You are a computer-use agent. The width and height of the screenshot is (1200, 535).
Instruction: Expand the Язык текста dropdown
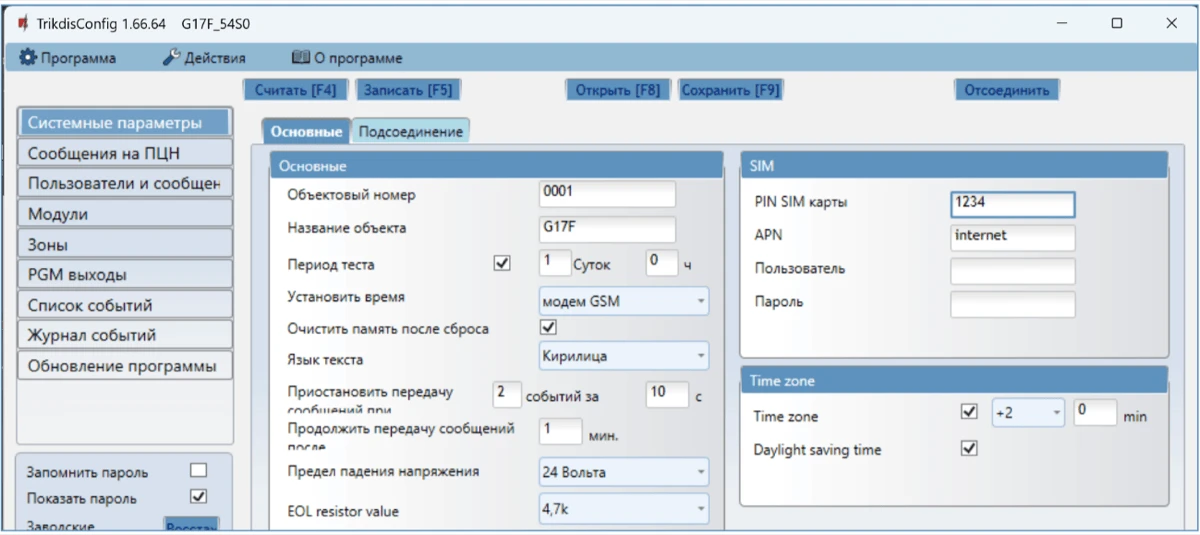[x=623, y=356]
